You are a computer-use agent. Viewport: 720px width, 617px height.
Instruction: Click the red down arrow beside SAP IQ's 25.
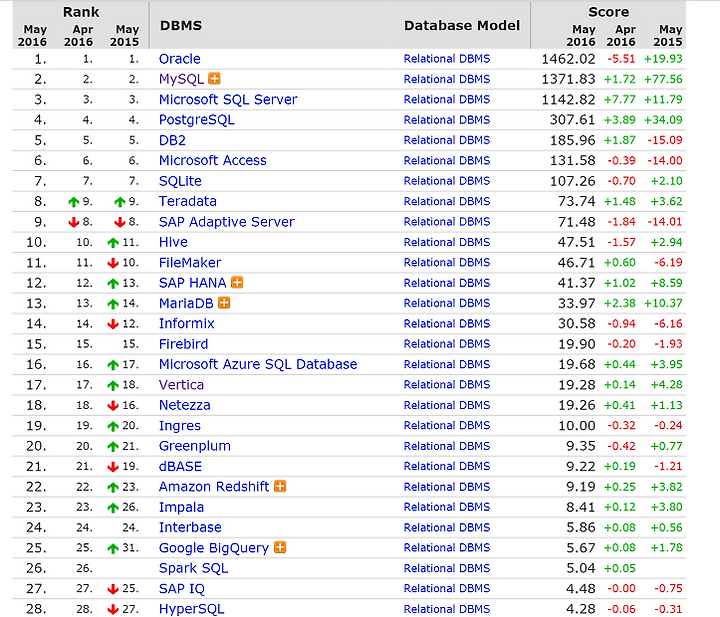113,589
